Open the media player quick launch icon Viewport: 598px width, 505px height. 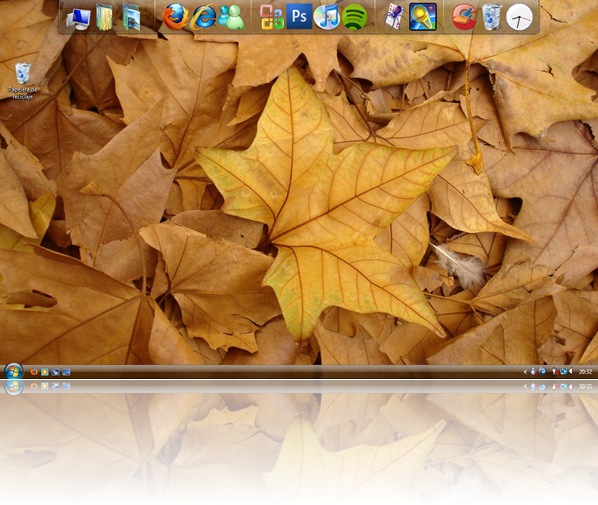coord(45,372)
